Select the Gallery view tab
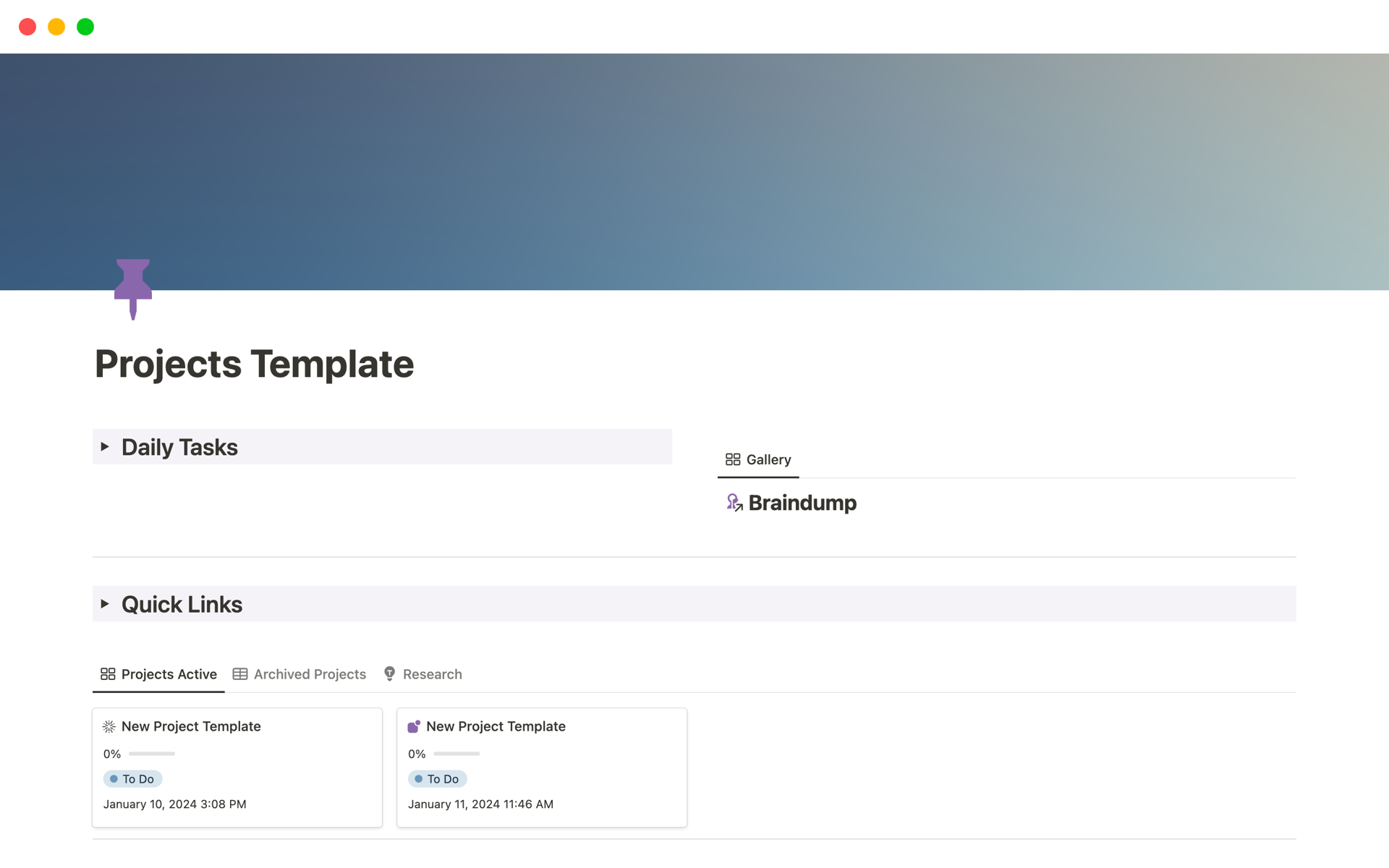 pyautogui.click(x=768, y=460)
